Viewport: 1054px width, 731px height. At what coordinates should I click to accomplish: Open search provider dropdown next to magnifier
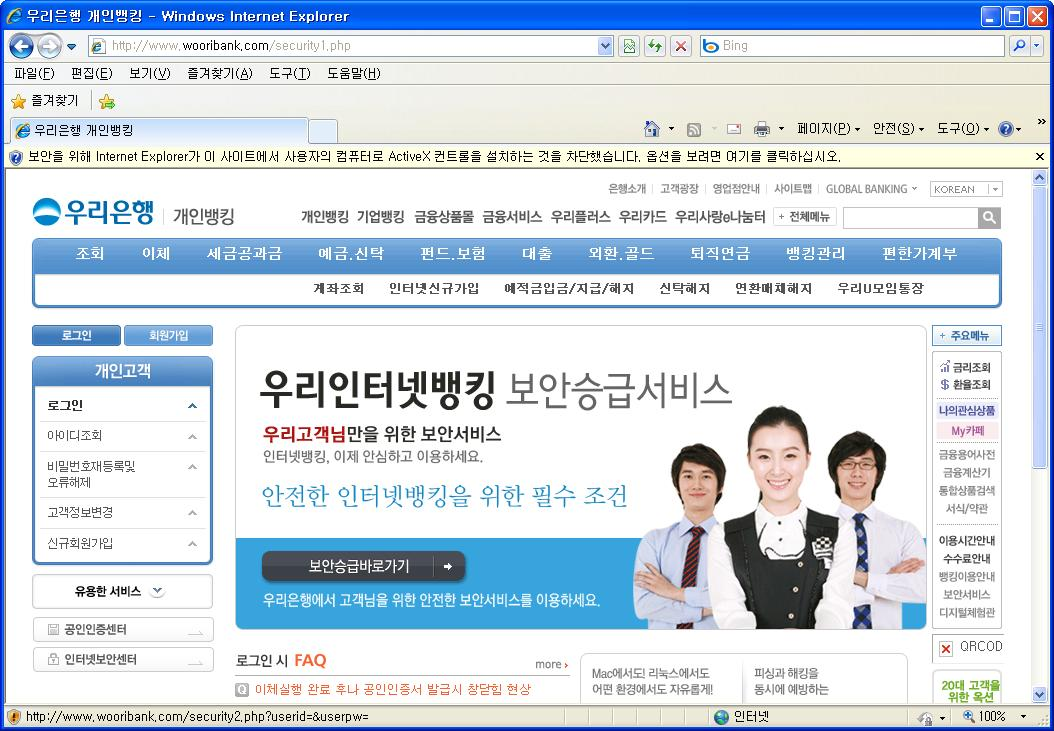[x=1037, y=46]
